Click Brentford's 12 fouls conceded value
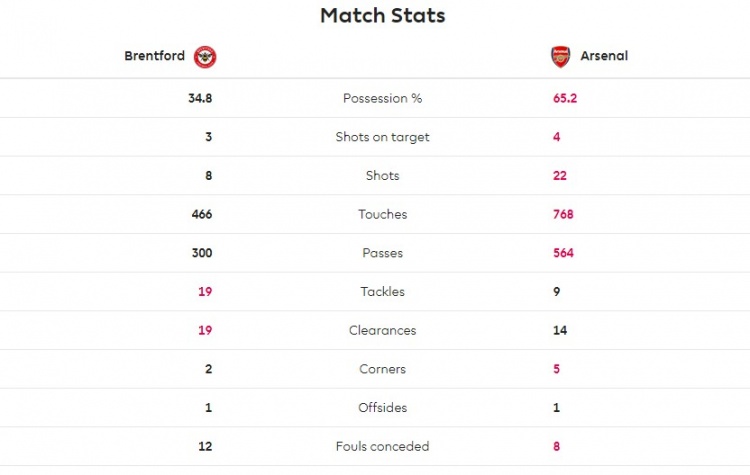This screenshot has height=475, width=750. point(205,447)
